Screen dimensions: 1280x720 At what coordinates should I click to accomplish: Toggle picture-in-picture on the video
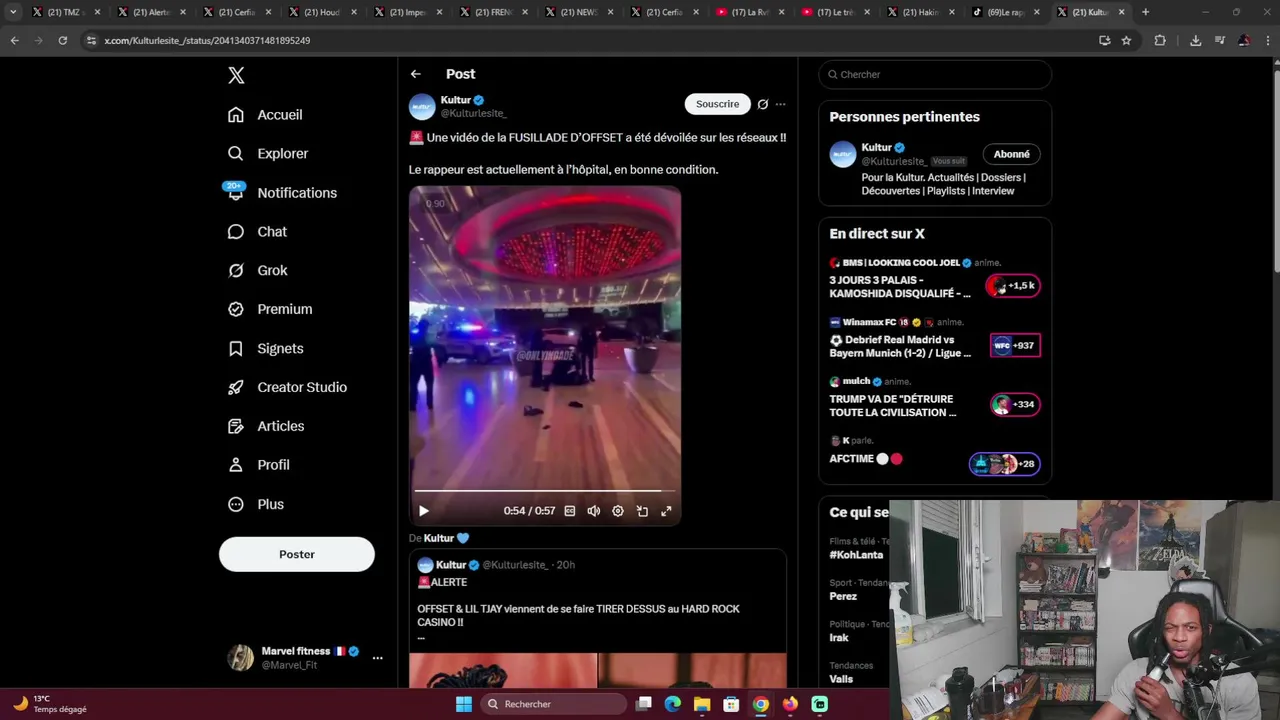tap(642, 511)
